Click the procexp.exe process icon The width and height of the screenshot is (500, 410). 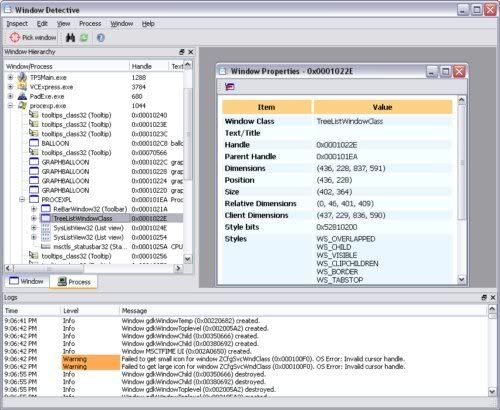(x=22, y=106)
